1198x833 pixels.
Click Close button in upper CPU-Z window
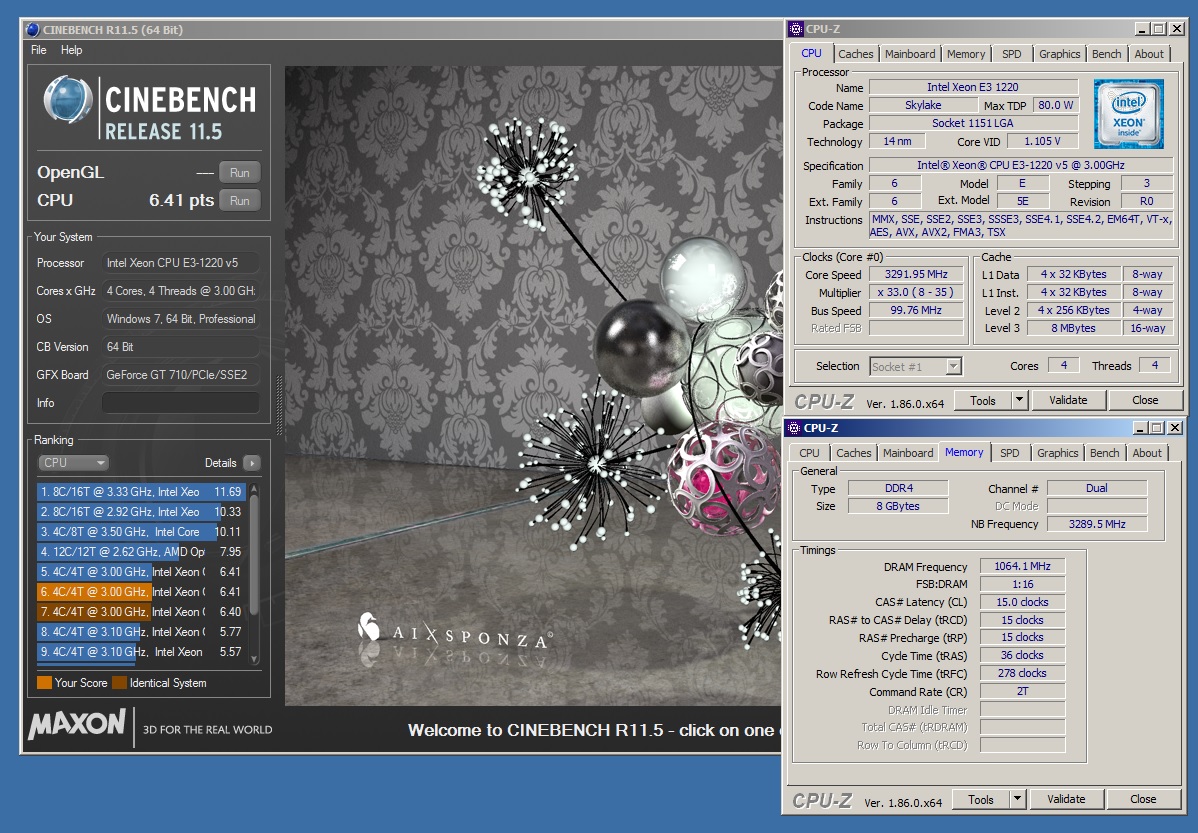click(x=1145, y=400)
